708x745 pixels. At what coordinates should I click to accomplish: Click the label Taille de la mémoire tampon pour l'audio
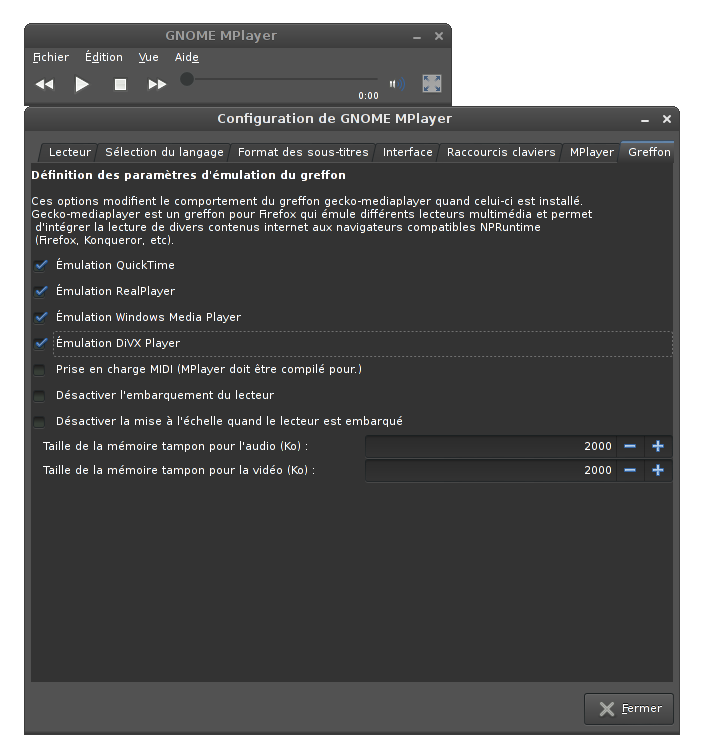coord(175,446)
